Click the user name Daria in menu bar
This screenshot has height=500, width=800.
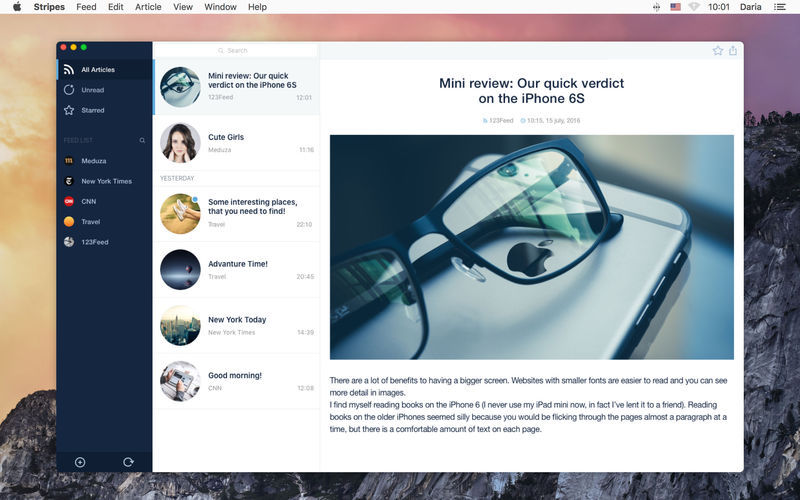coord(751,7)
